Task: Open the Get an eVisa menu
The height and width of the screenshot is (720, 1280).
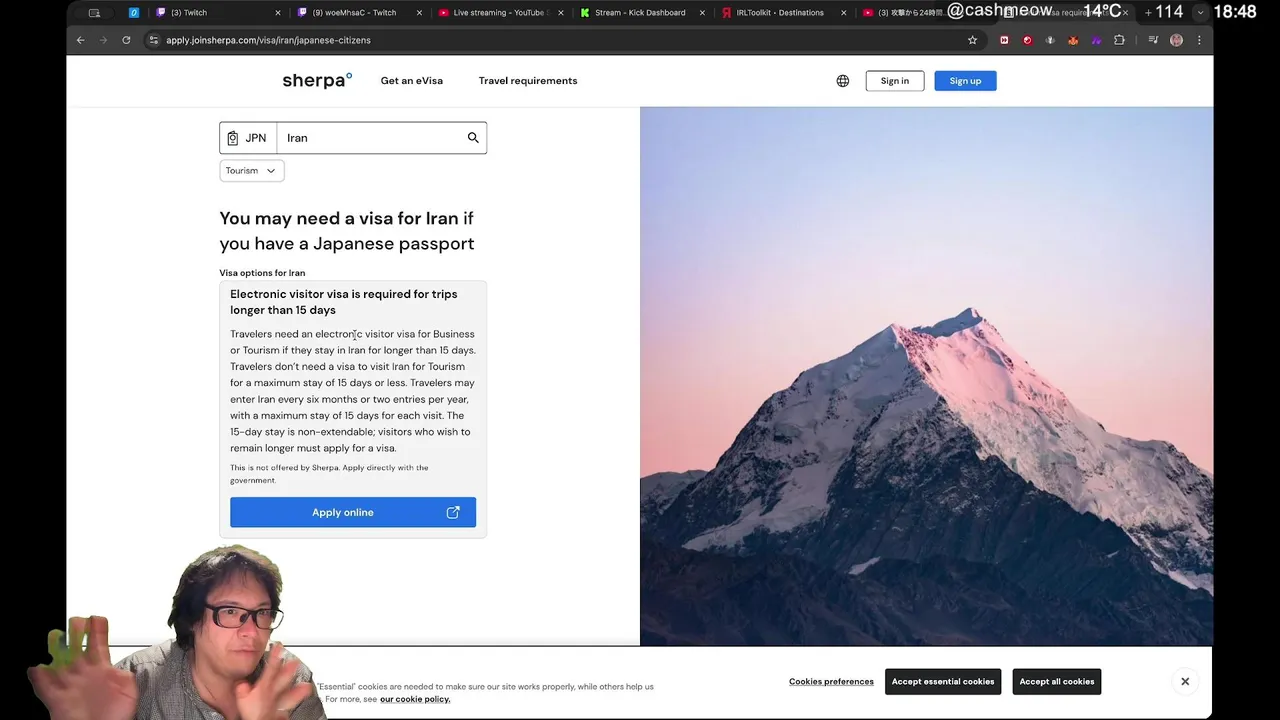Action: pyautogui.click(x=412, y=81)
